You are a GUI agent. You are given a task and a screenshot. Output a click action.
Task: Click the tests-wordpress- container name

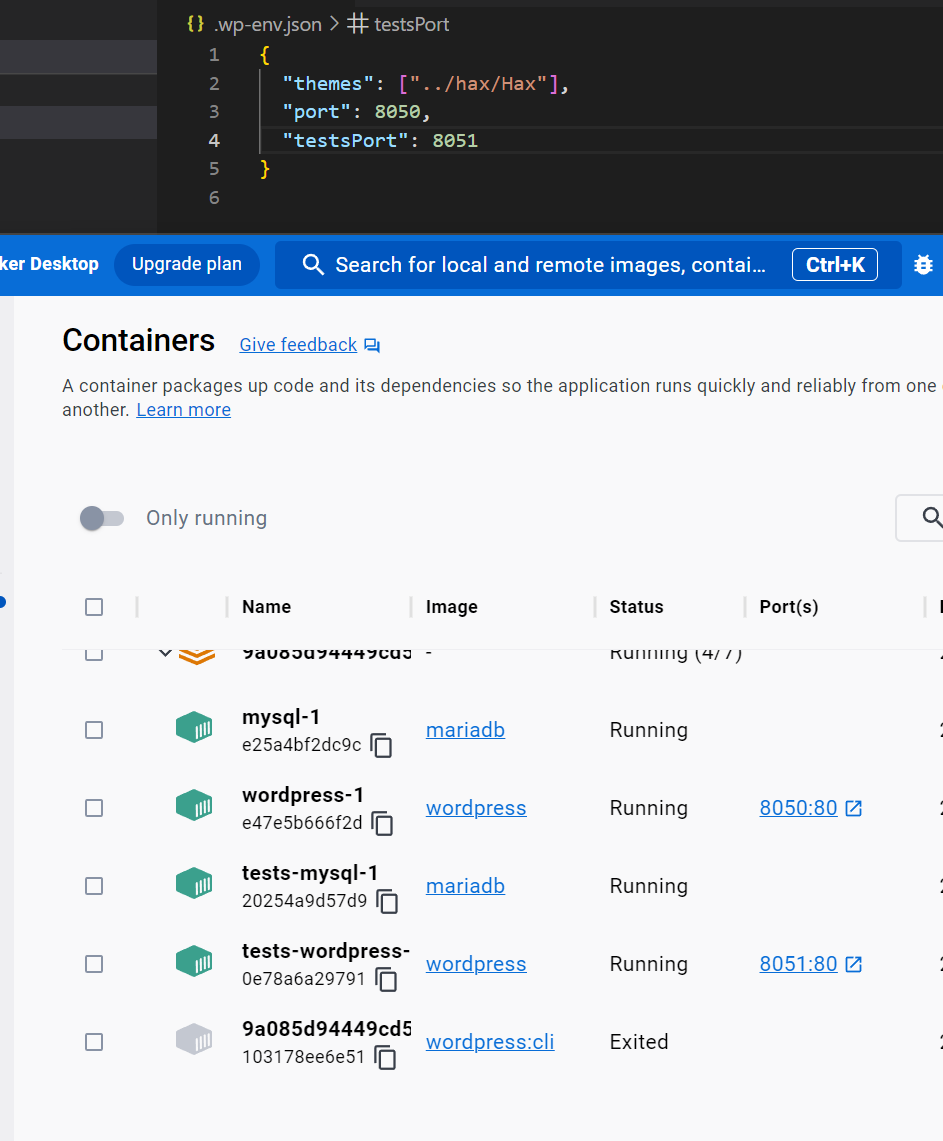pyautogui.click(x=326, y=950)
